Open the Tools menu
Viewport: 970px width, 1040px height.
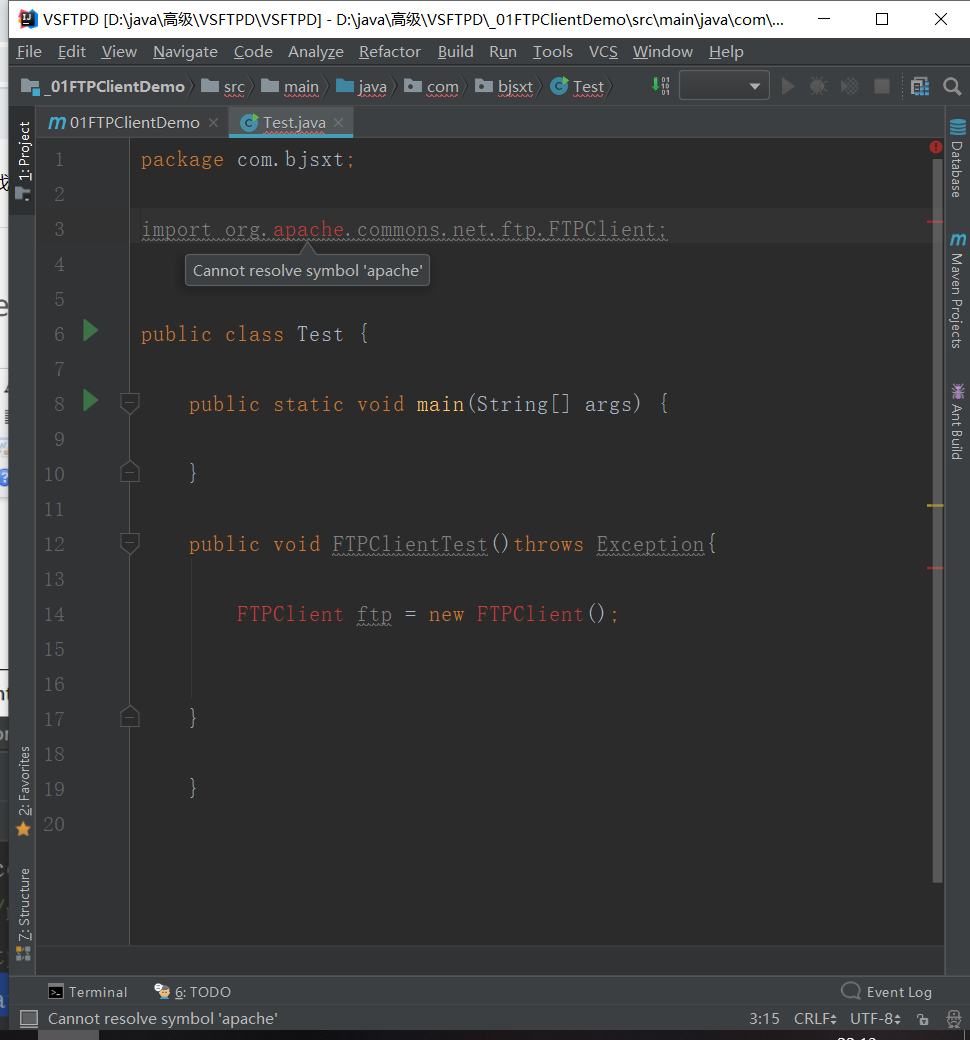[552, 52]
